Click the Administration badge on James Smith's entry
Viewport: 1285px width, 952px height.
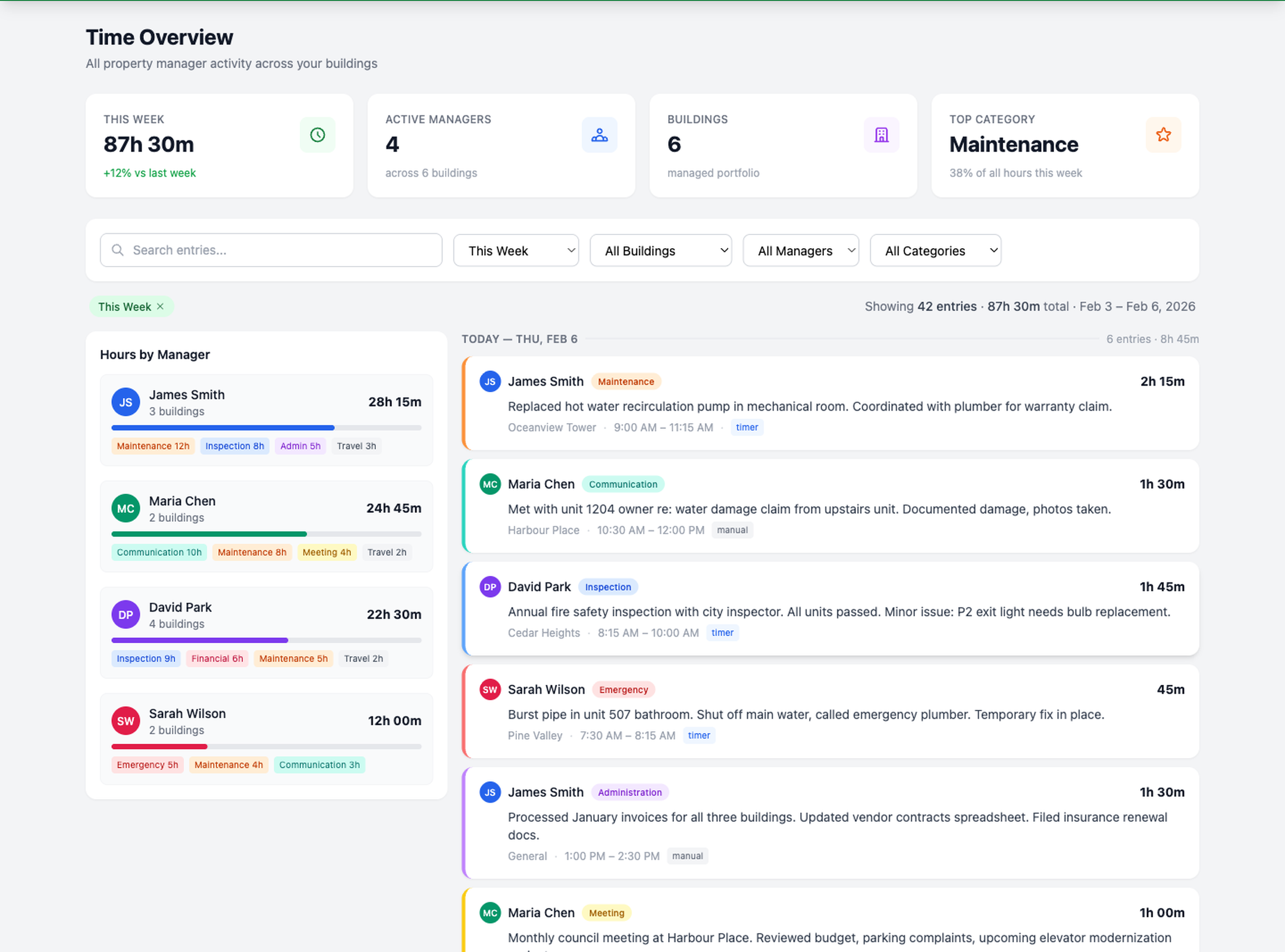pyautogui.click(x=630, y=793)
